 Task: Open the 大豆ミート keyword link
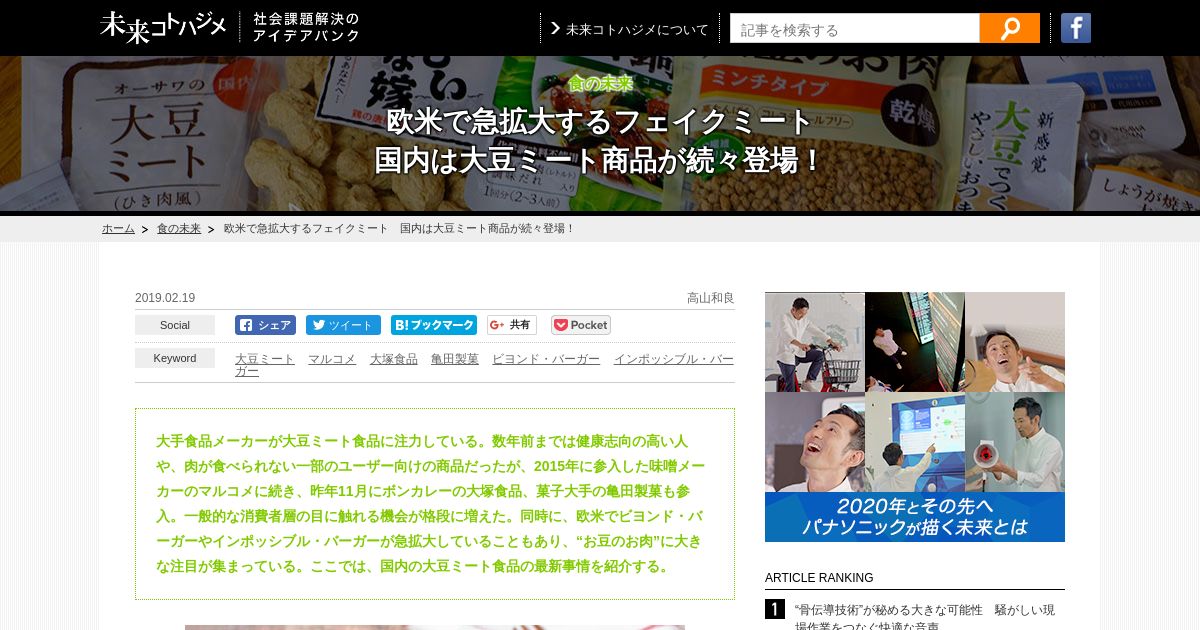[x=265, y=359]
